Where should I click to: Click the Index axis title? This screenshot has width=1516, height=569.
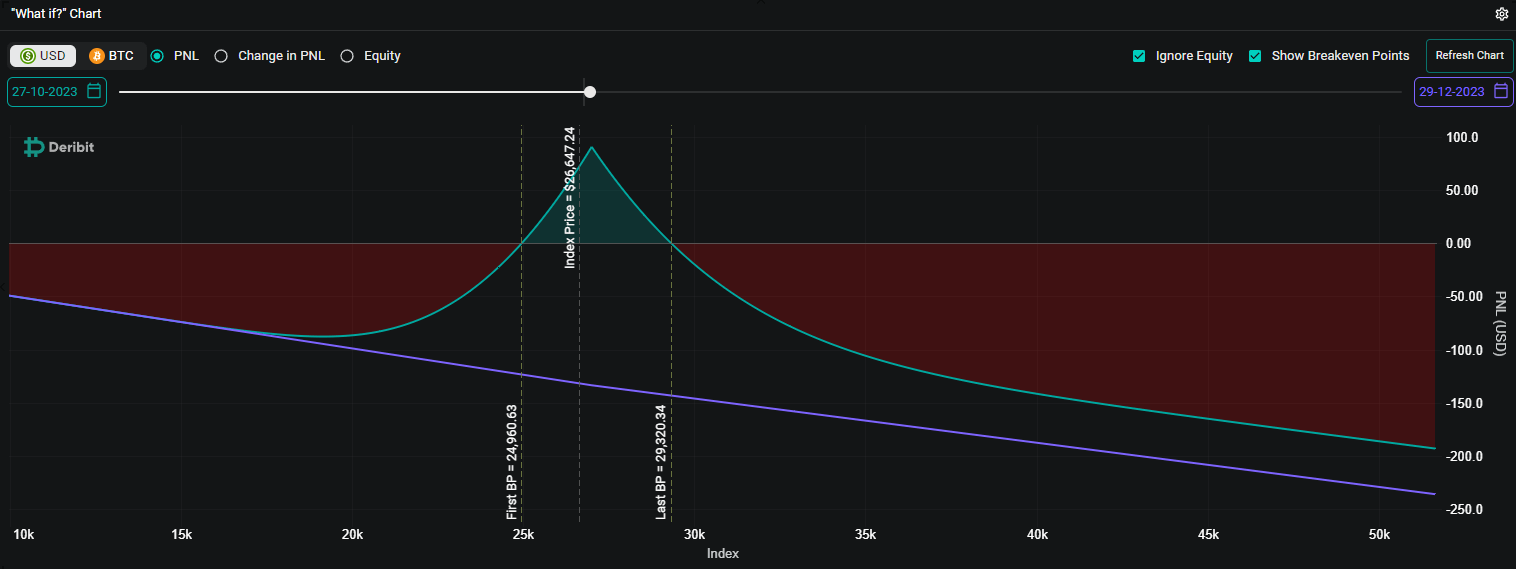coord(722,553)
